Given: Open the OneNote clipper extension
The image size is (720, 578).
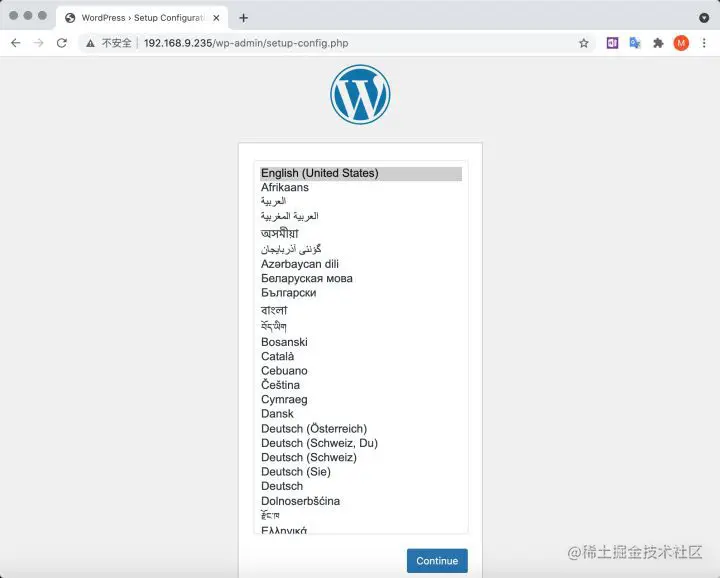Looking at the screenshot, I should 612,43.
